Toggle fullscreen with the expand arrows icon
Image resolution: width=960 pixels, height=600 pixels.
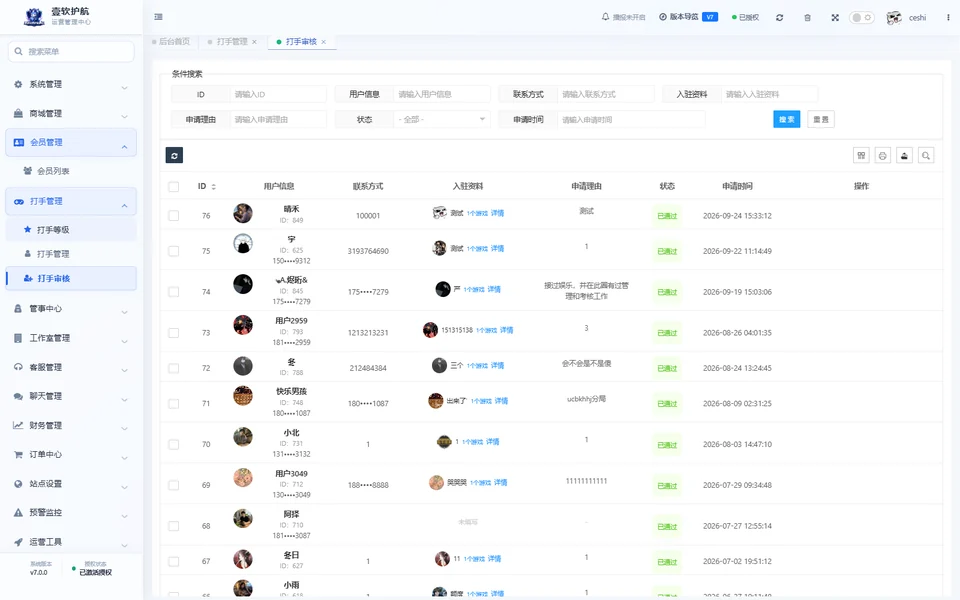click(x=835, y=18)
